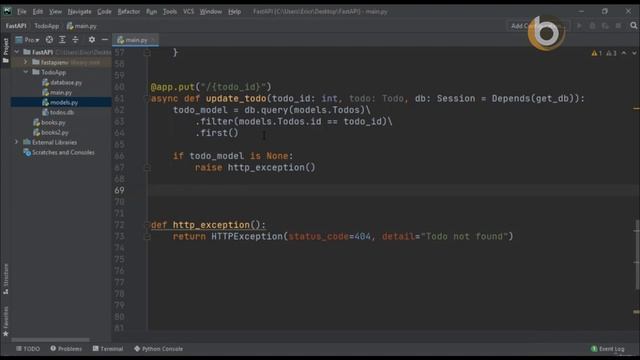Open the Navigate menu
Viewport: 640px width, 360px height.
[x=80, y=11]
